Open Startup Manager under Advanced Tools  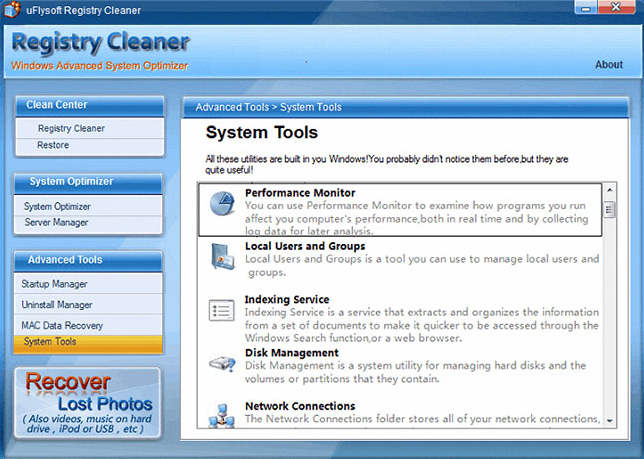(x=88, y=284)
